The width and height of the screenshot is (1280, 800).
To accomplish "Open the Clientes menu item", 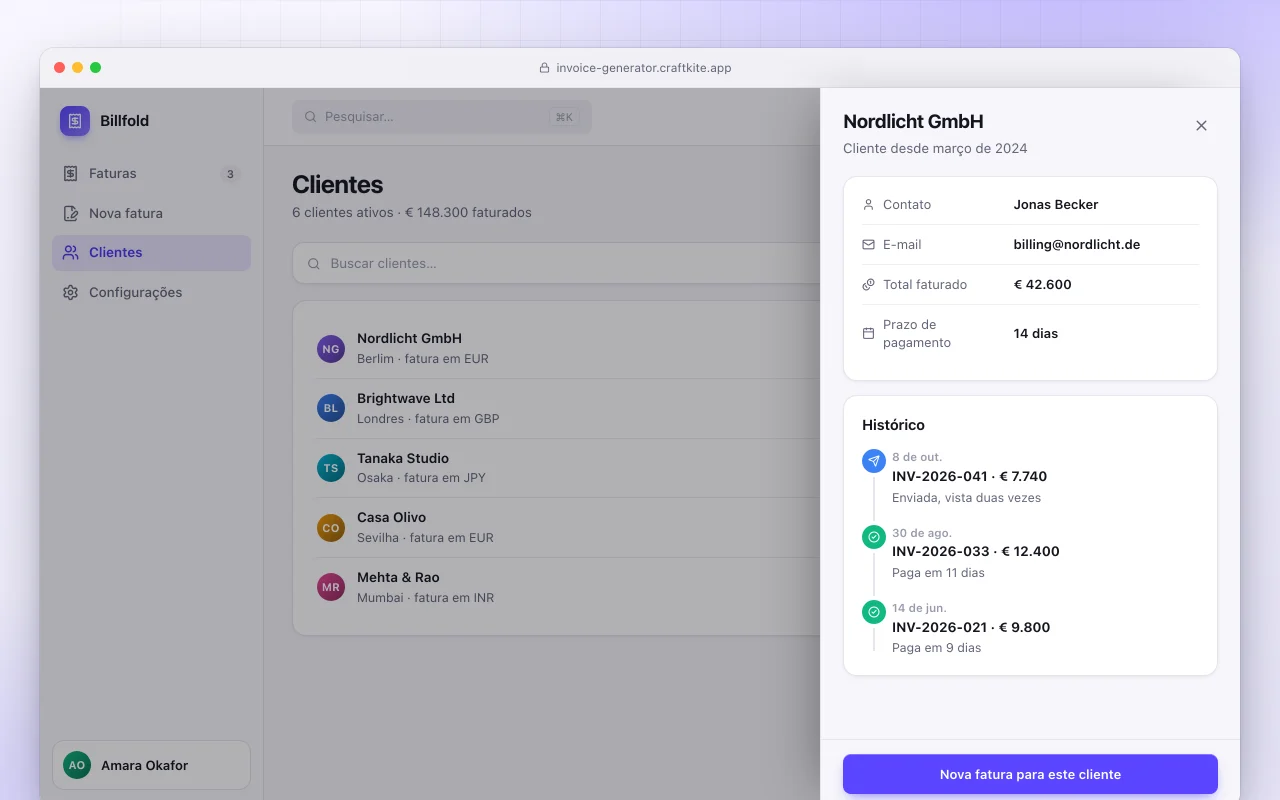I will click(x=151, y=253).
